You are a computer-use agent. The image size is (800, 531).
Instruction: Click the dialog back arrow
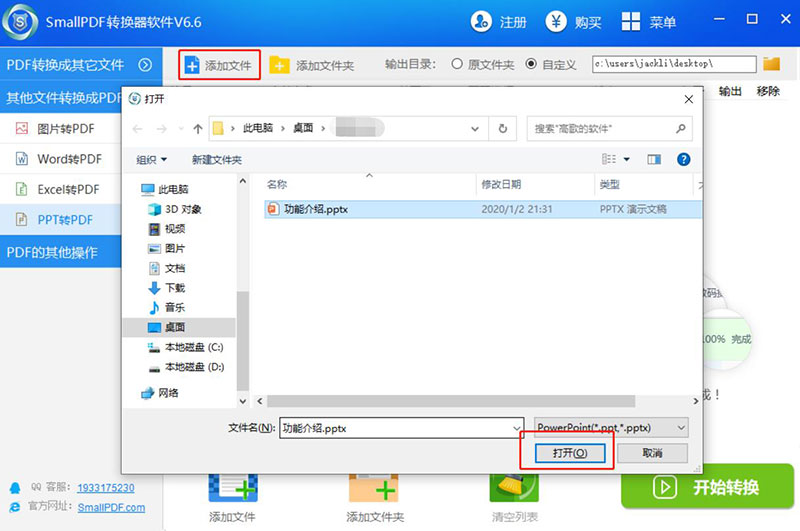tap(137, 129)
